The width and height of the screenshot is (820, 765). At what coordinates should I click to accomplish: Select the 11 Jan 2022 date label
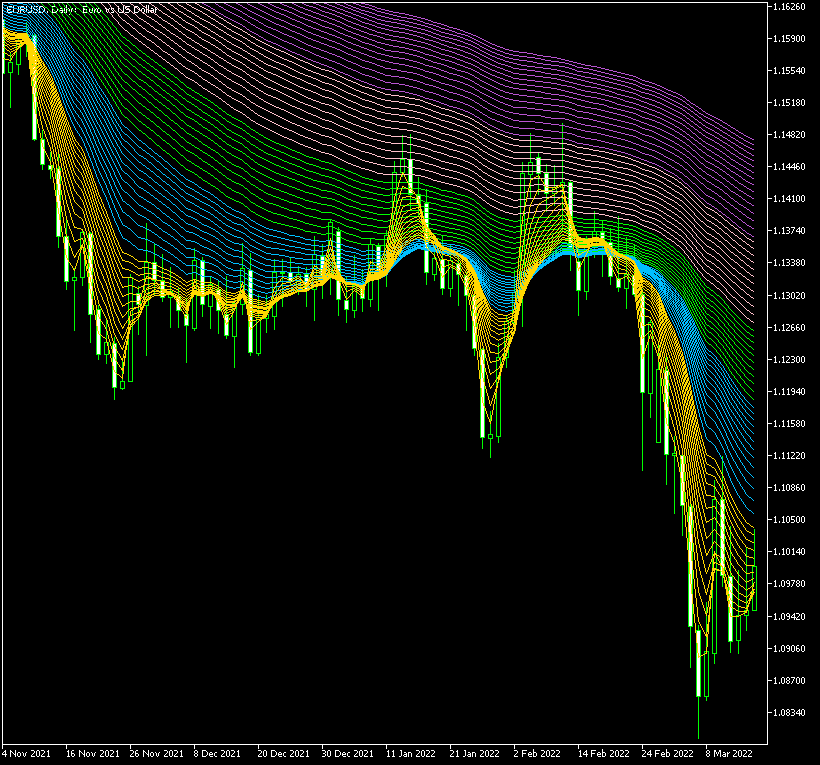point(411,754)
